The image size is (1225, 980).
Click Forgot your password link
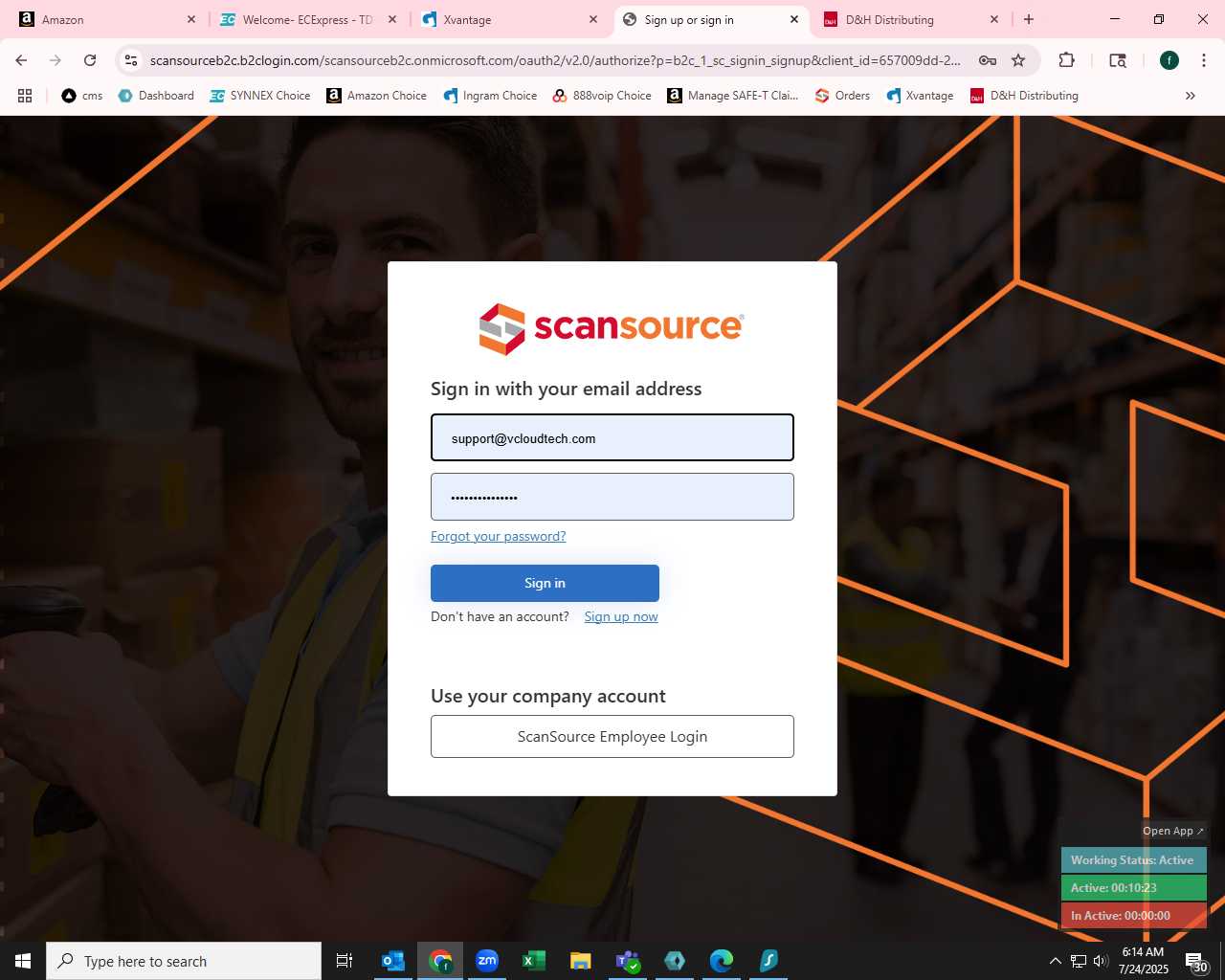pyautogui.click(x=498, y=536)
